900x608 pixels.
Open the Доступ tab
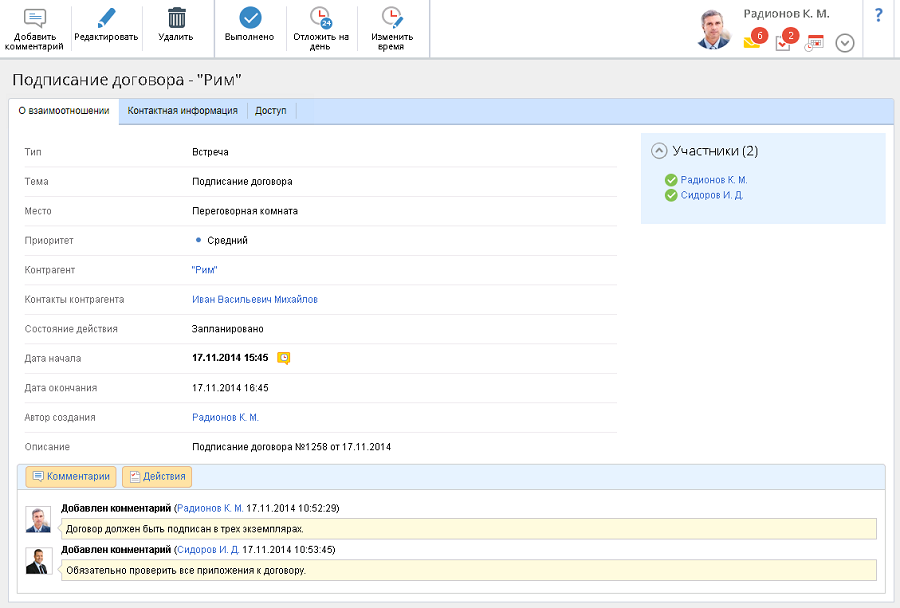(x=270, y=111)
